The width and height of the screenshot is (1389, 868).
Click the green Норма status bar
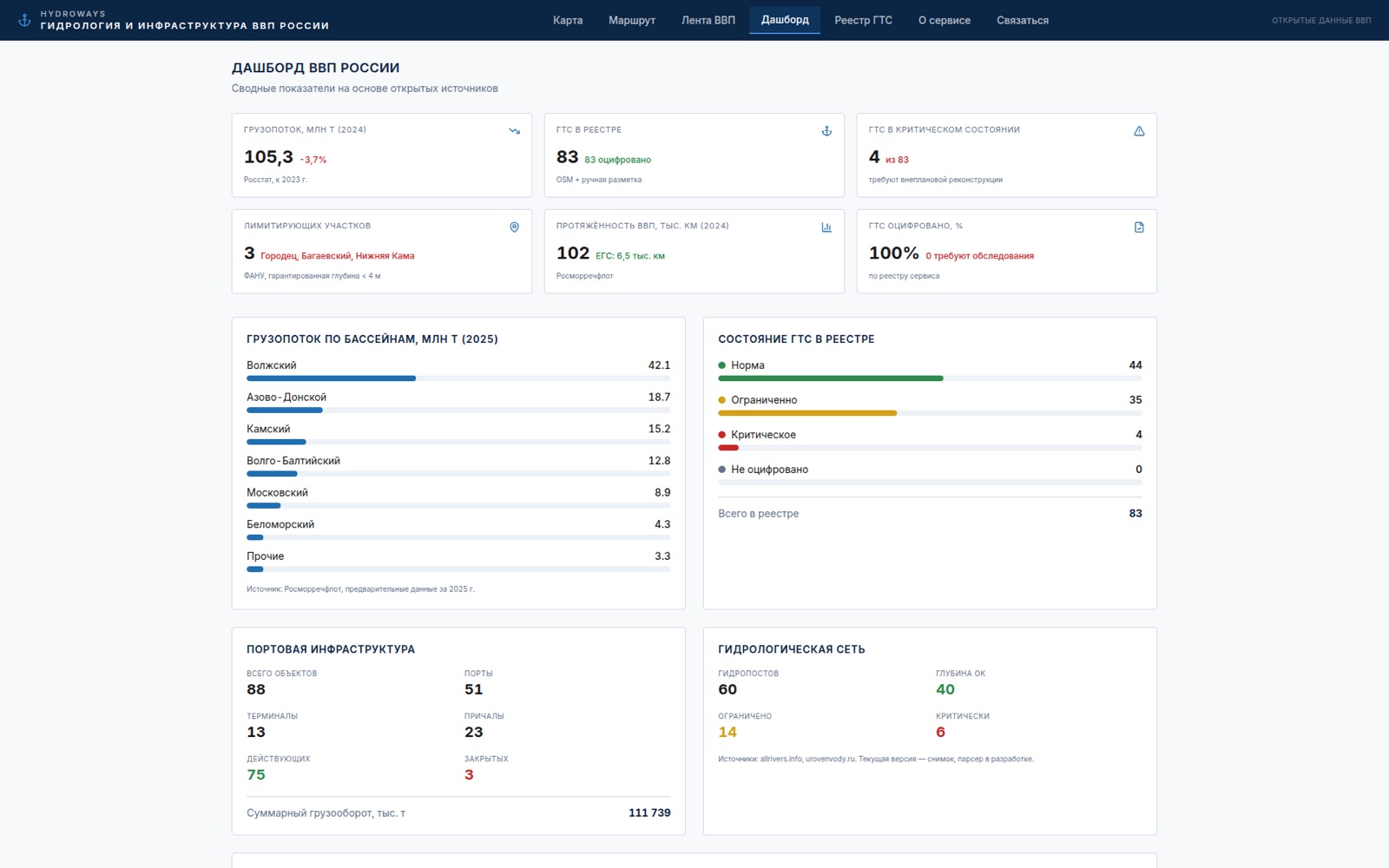930,378
